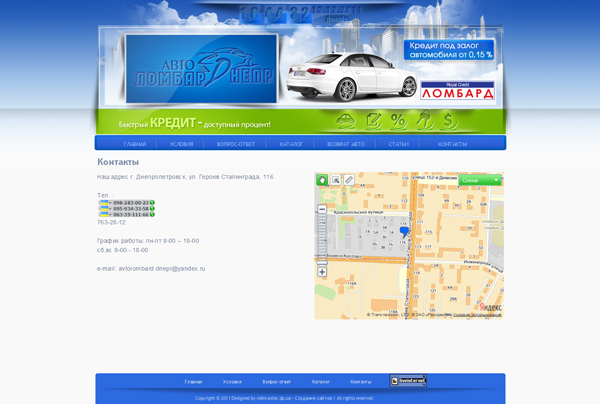Click the percent icon in green banner

coord(398,121)
